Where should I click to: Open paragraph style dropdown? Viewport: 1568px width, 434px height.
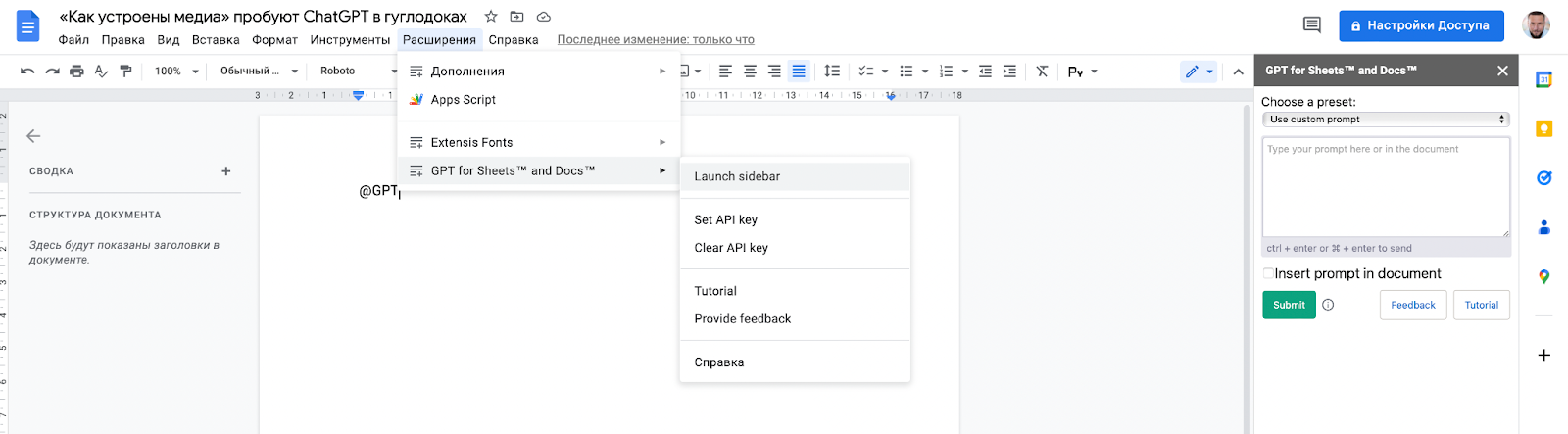pyautogui.click(x=259, y=72)
